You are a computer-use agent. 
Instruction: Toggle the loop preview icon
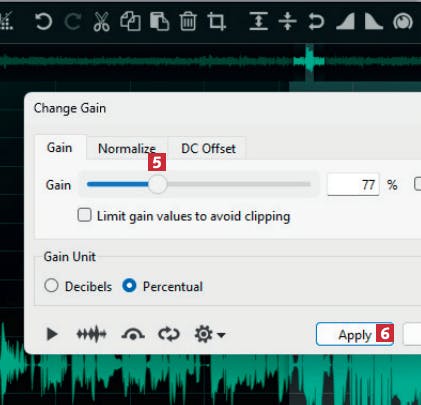point(169,334)
